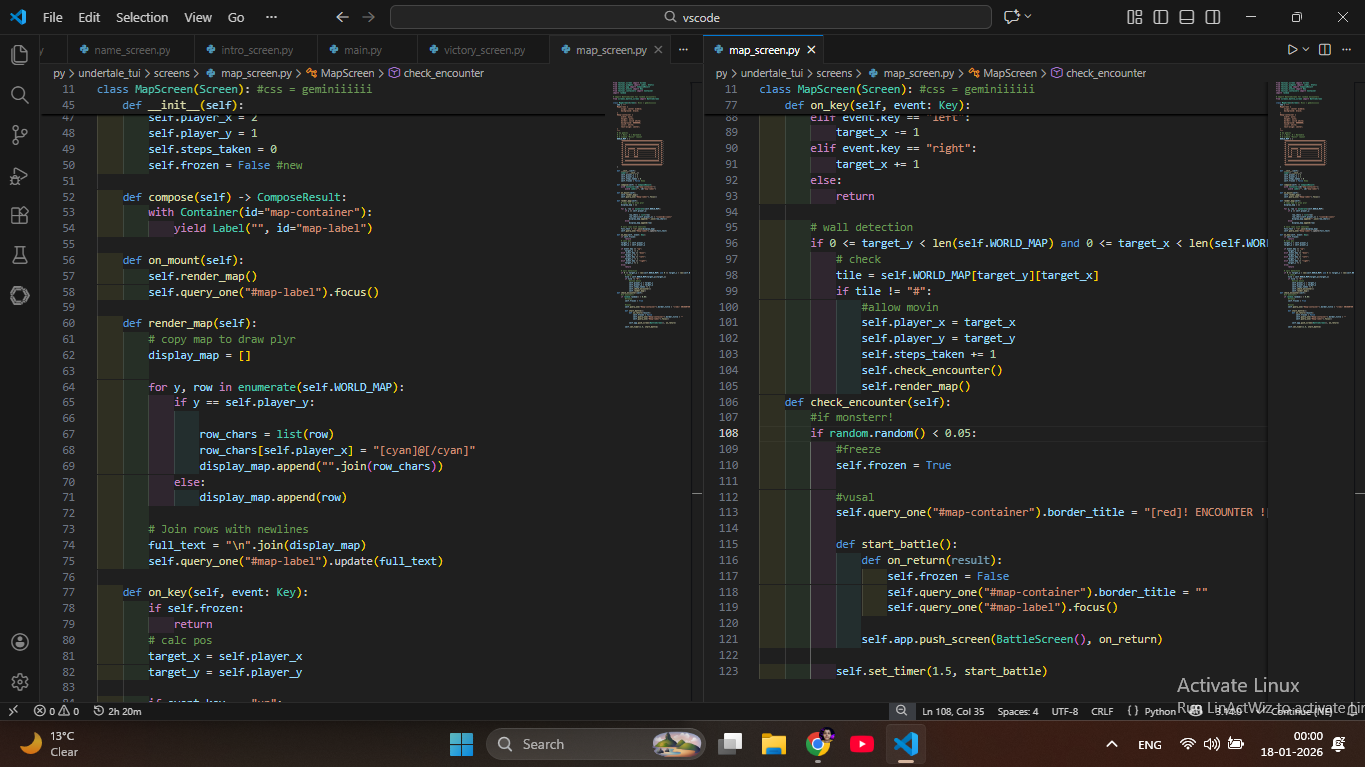1365x767 pixels.
Task: Click the Run Python File play button
Action: pyautogui.click(x=1292, y=49)
